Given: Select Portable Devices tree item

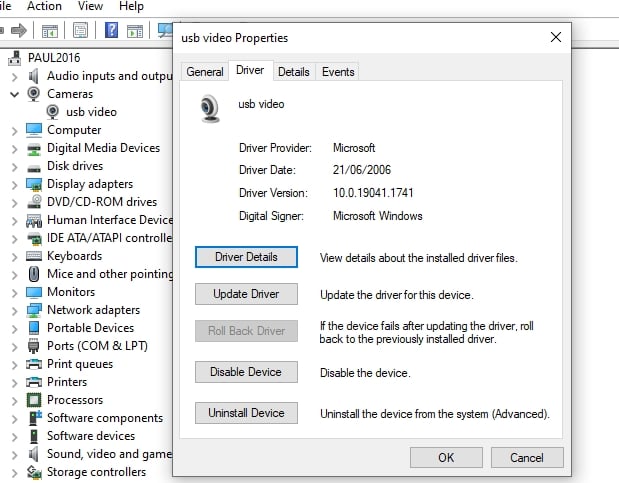Looking at the screenshot, I should tap(90, 328).
